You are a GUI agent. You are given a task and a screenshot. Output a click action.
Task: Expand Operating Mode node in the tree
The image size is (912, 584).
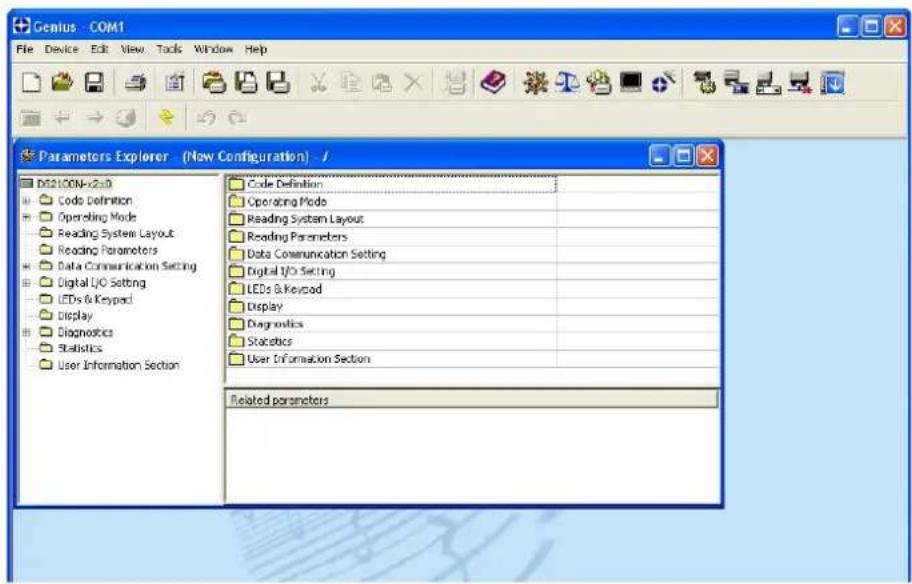[x=26, y=217]
